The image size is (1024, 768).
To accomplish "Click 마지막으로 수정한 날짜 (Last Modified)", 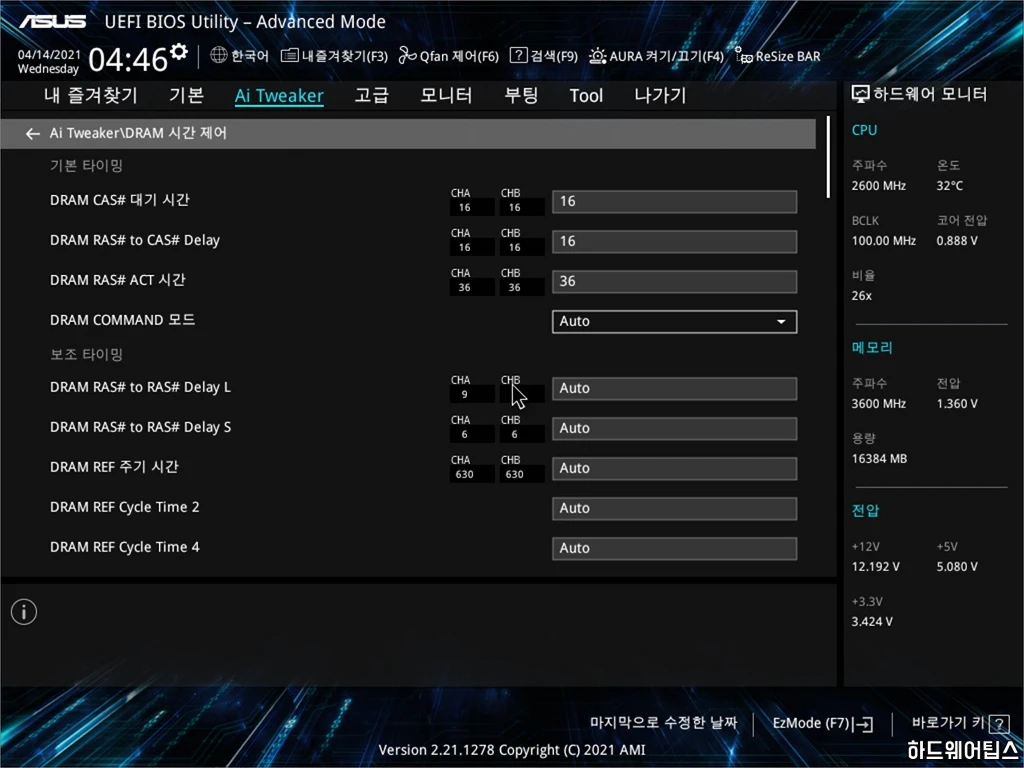I will click(x=664, y=723).
